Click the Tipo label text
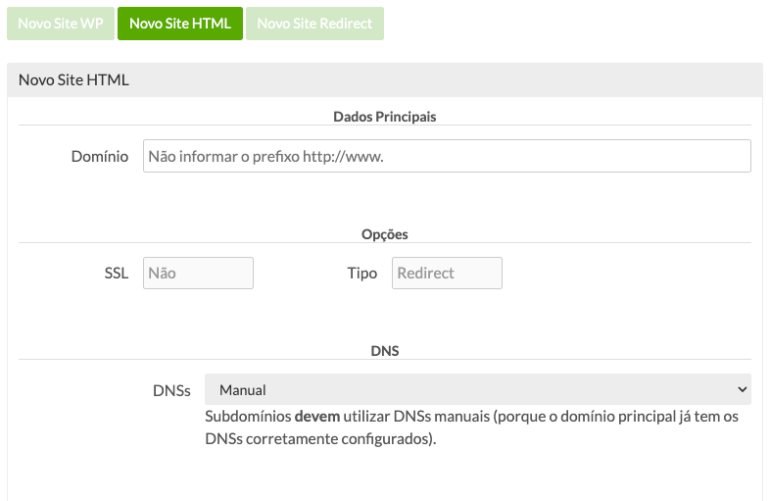The image size is (770, 501). 362,273
